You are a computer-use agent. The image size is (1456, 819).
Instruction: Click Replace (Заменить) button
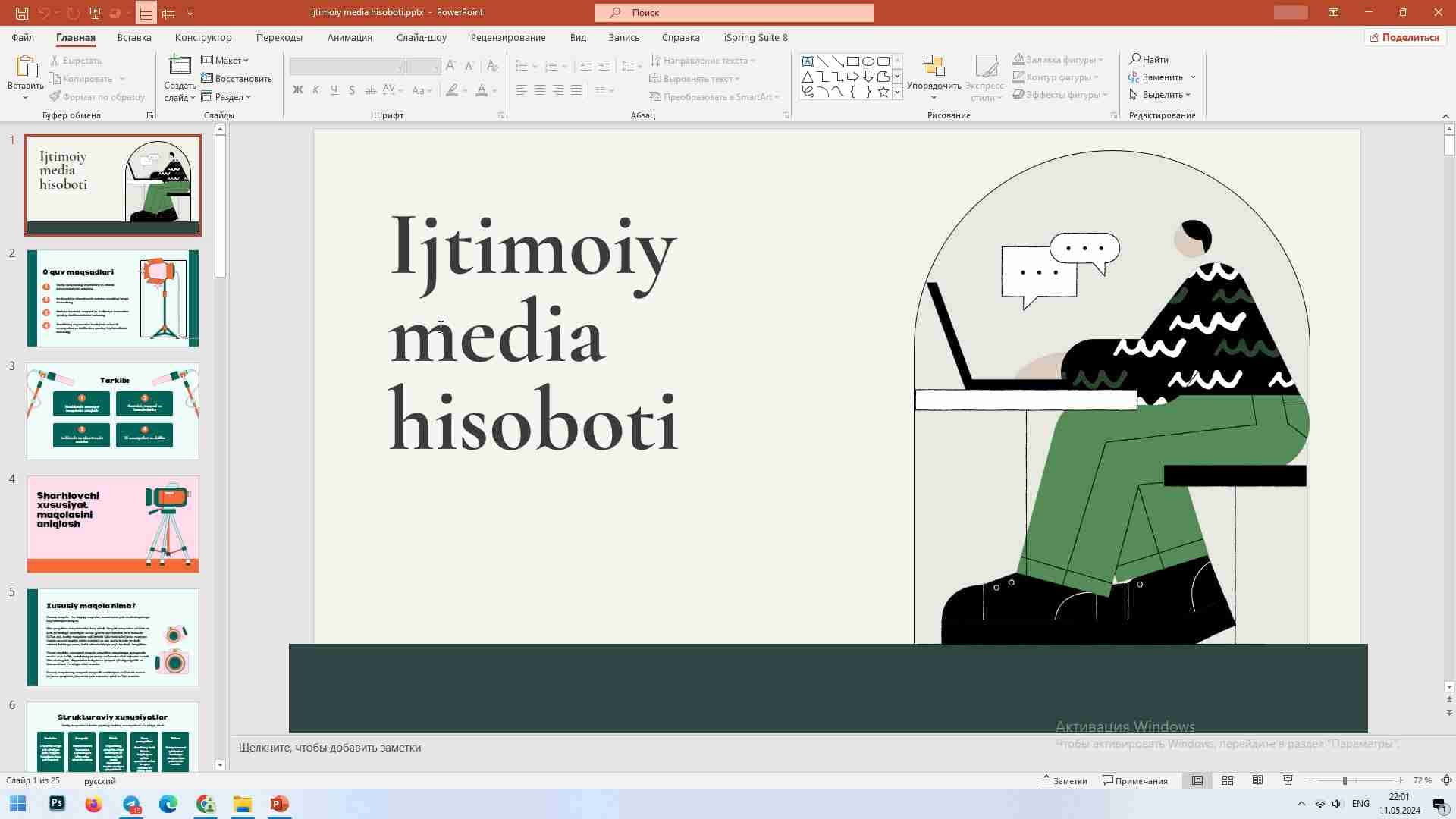click(1156, 77)
